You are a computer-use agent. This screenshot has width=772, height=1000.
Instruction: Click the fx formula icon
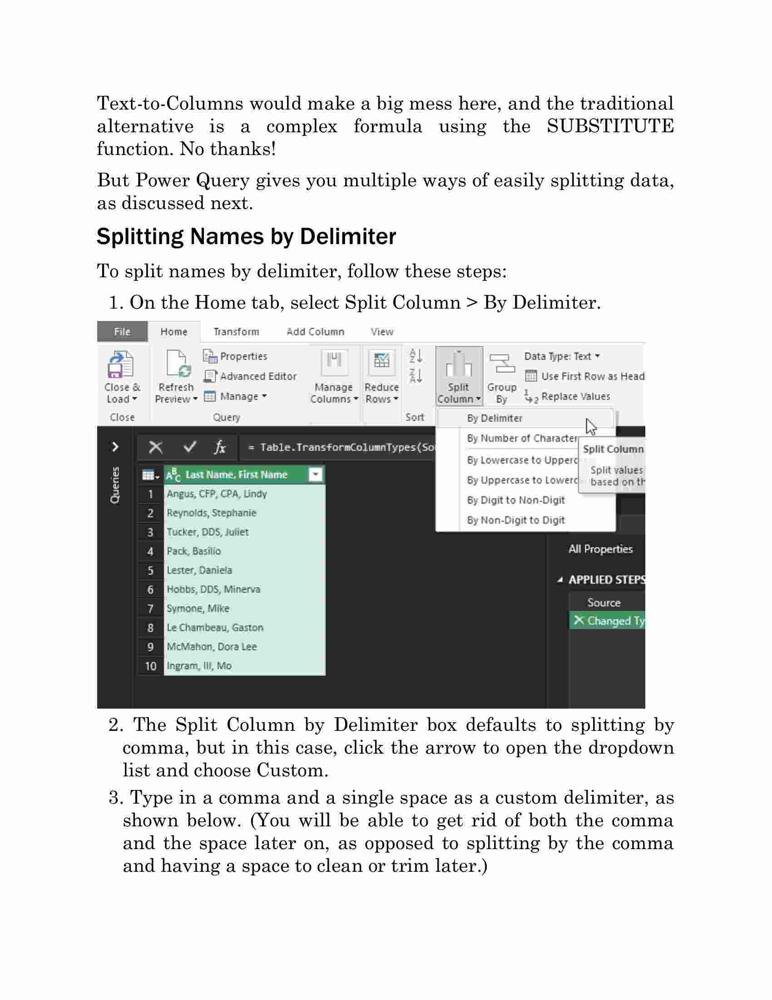pos(220,447)
